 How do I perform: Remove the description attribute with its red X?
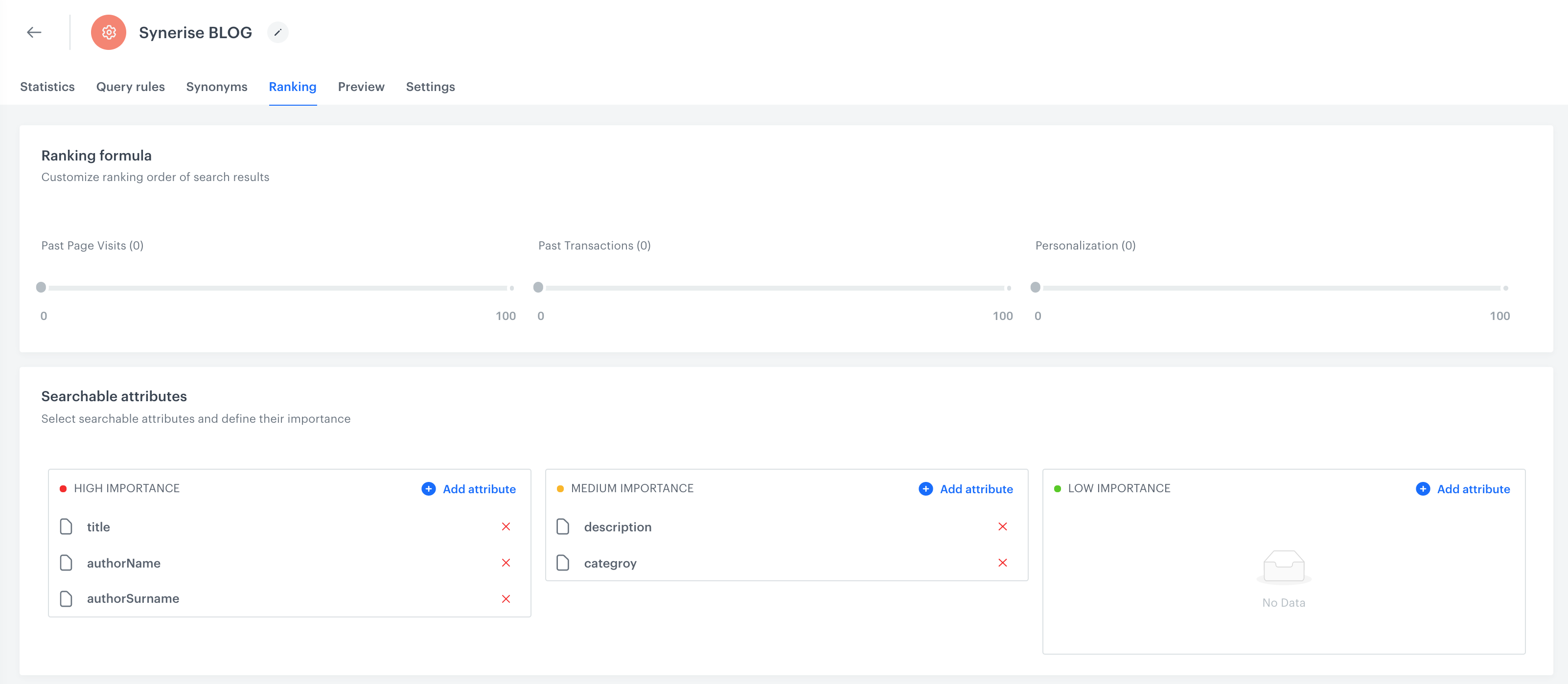pos(1003,527)
